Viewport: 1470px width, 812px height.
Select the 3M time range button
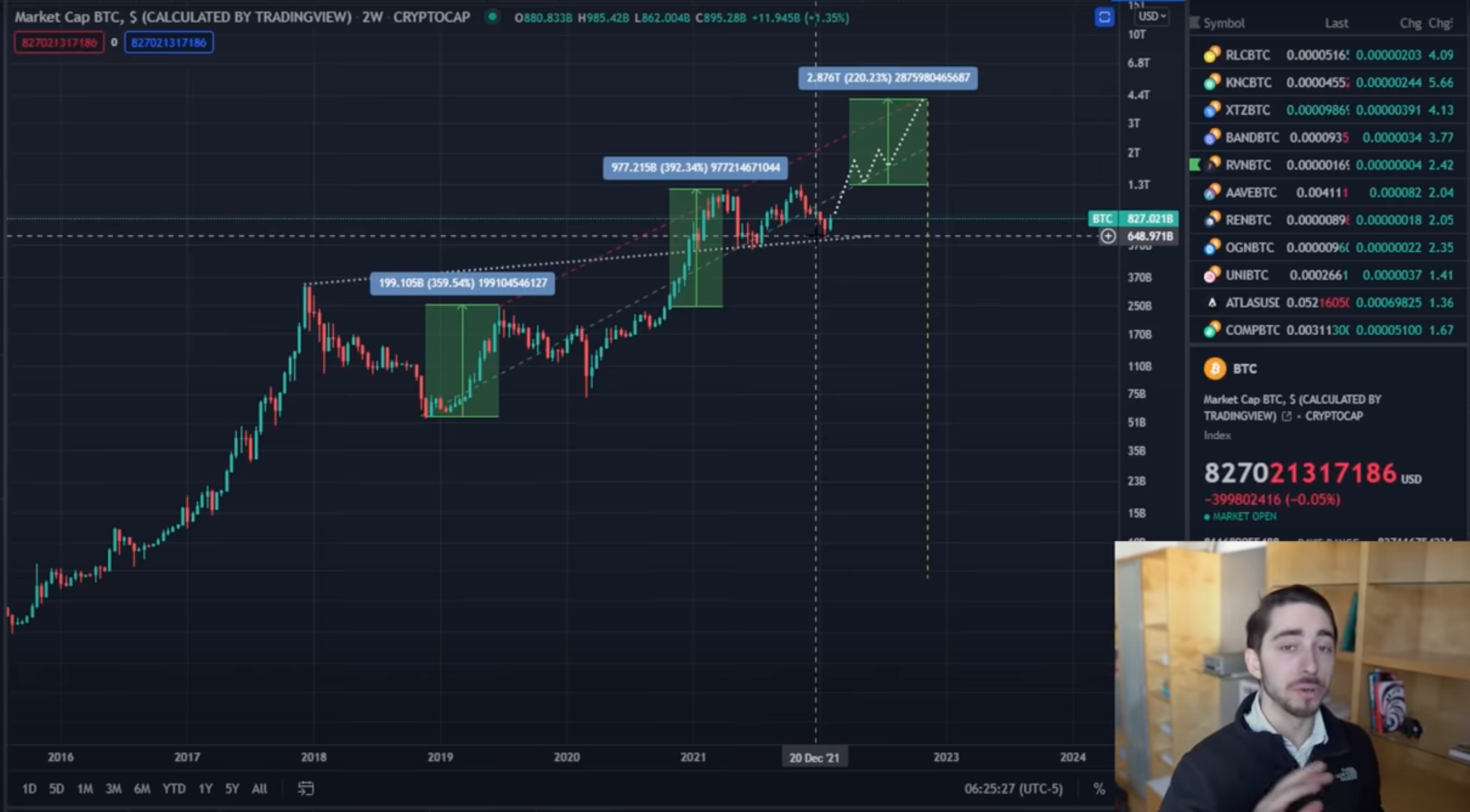point(113,789)
